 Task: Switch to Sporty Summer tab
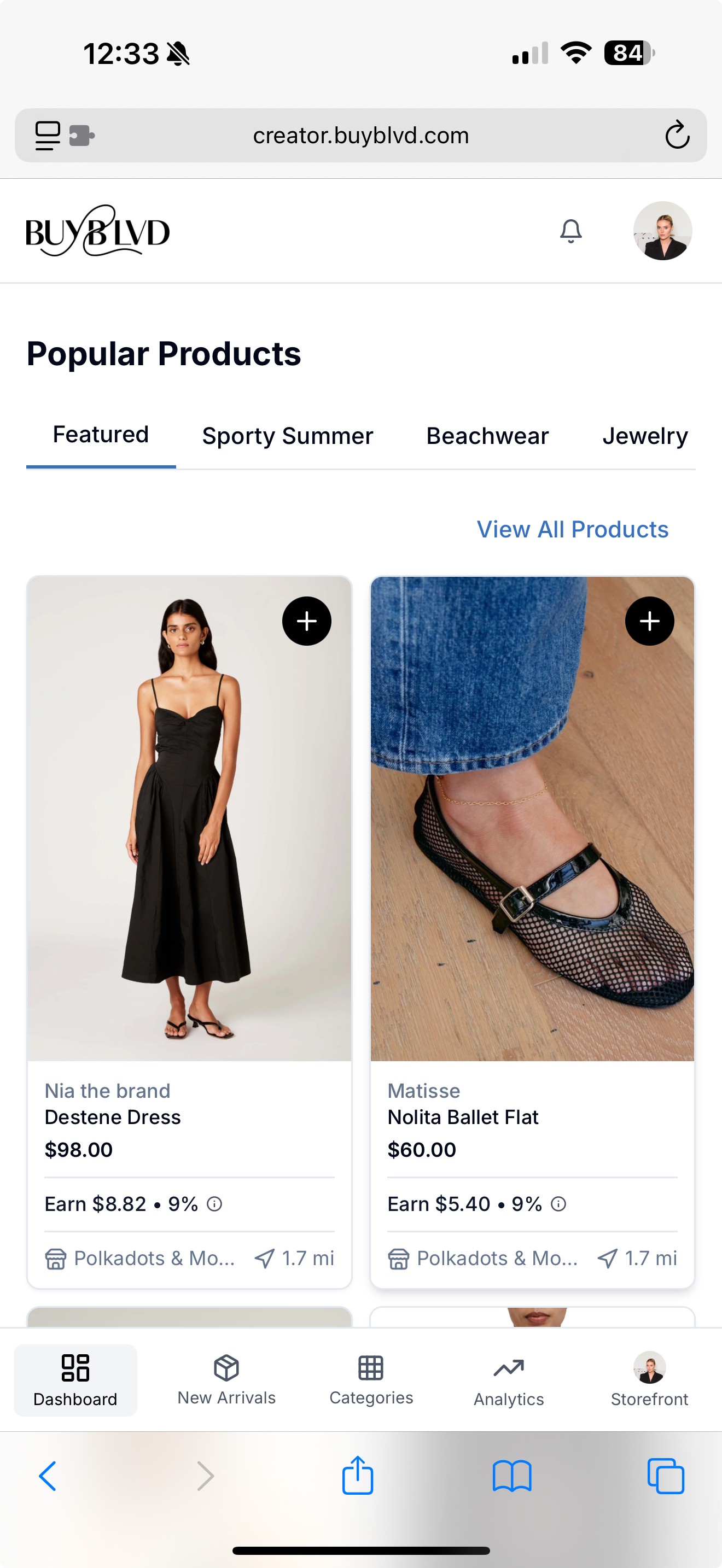coord(287,436)
